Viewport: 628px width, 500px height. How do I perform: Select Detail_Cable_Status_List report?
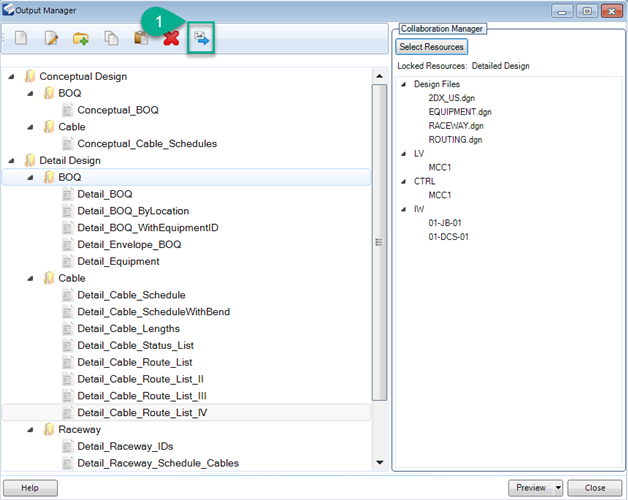(135, 345)
